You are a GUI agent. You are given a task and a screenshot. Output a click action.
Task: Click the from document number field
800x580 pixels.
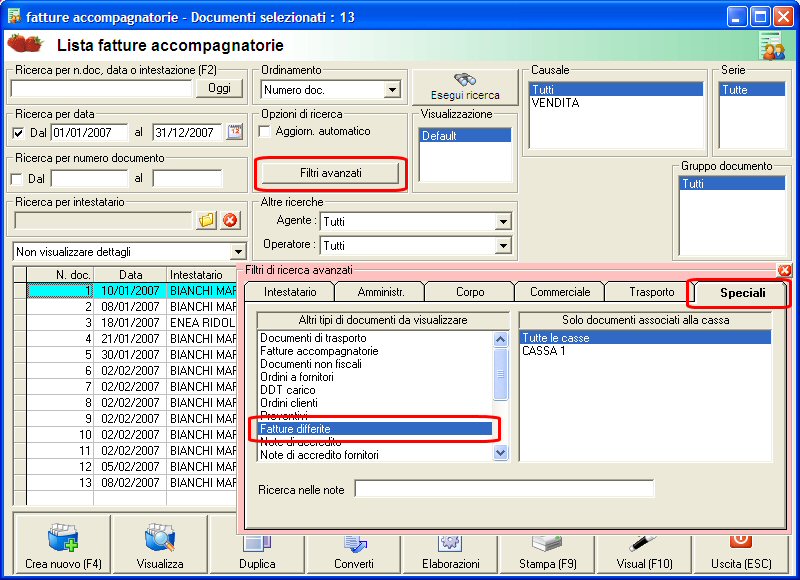[x=89, y=179]
